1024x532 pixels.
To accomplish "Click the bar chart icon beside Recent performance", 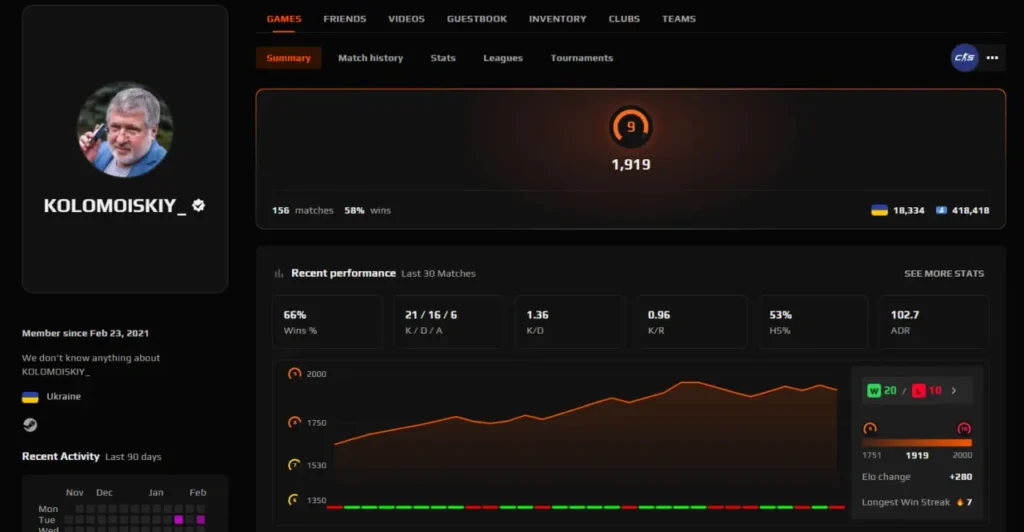I will pyautogui.click(x=279, y=274).
